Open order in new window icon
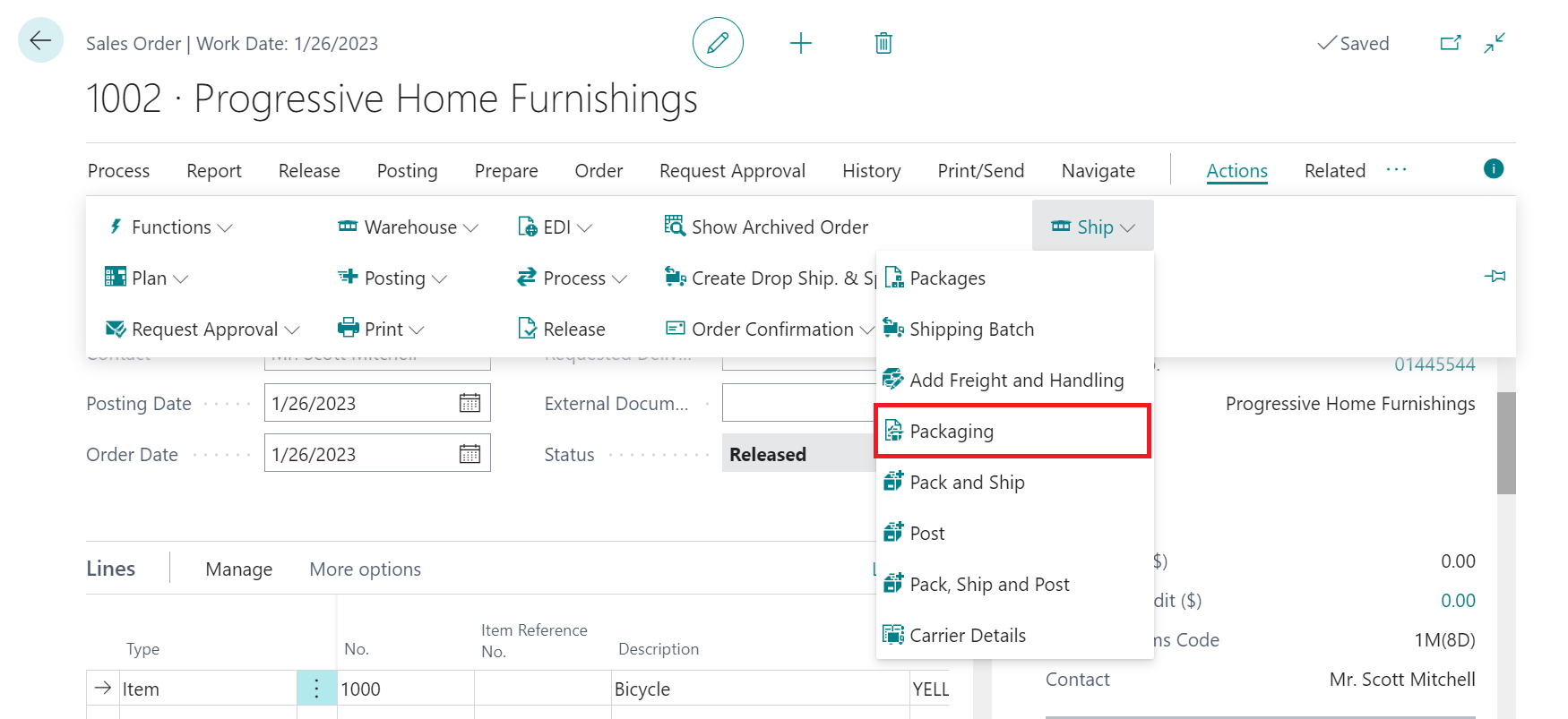 point(1450,43)
